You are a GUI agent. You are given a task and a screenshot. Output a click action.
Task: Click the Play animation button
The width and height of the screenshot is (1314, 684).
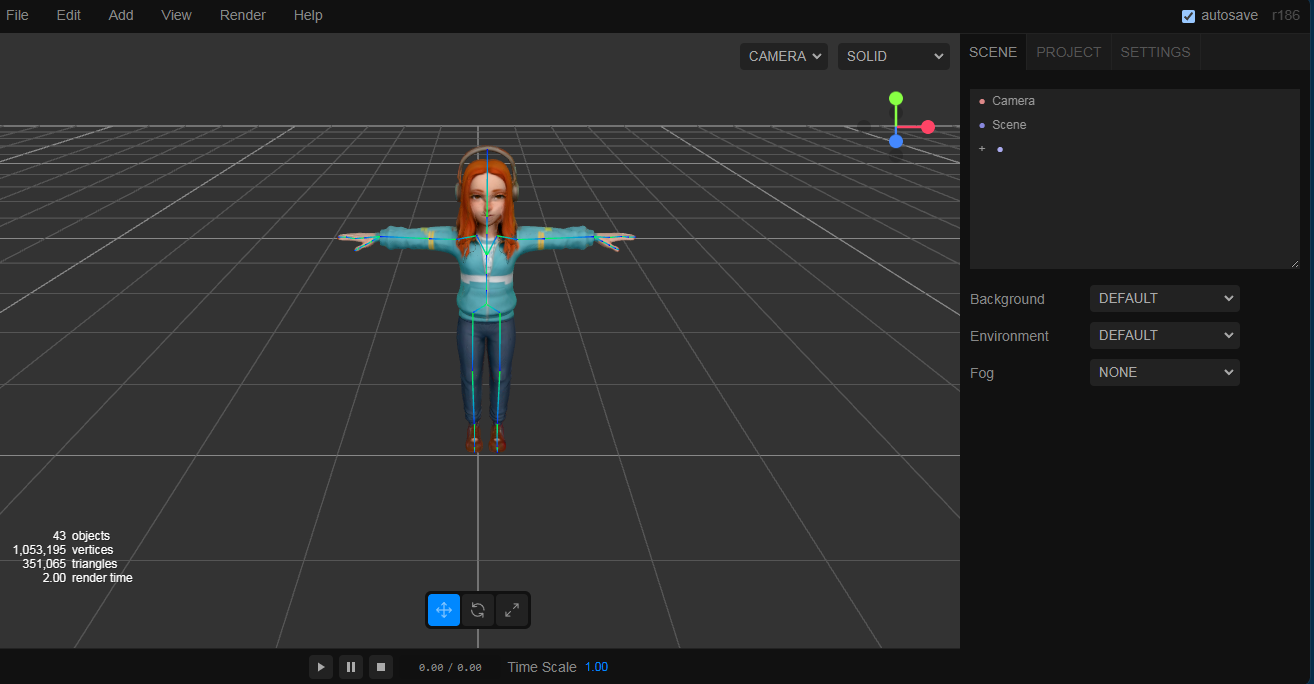tap(321, 667)
